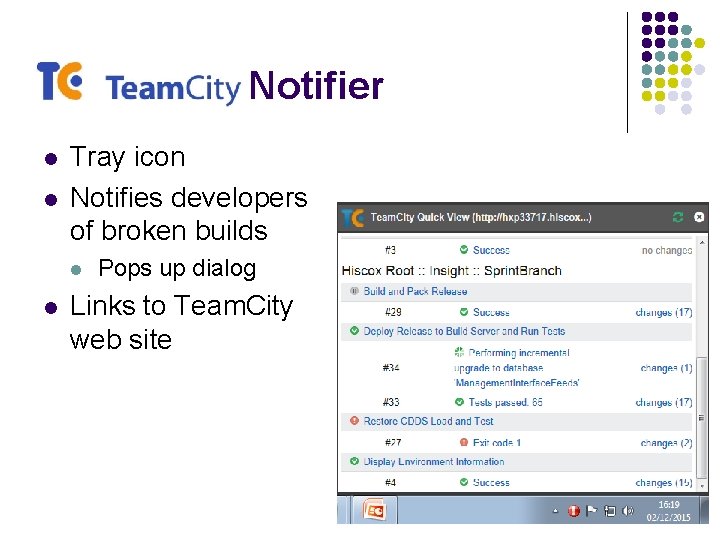Click red error icon beside Exit code 1
The height and width of the screenshot is (540, 720).
tap(464, 442)
